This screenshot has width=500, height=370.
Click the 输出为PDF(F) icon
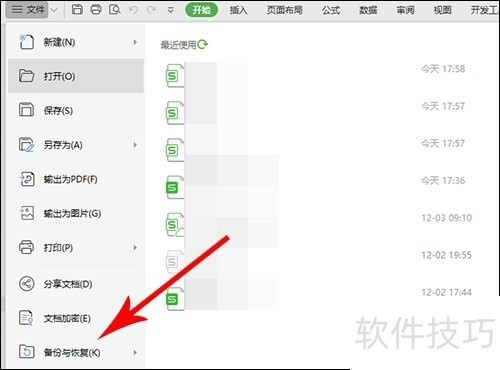coord(27,179)
